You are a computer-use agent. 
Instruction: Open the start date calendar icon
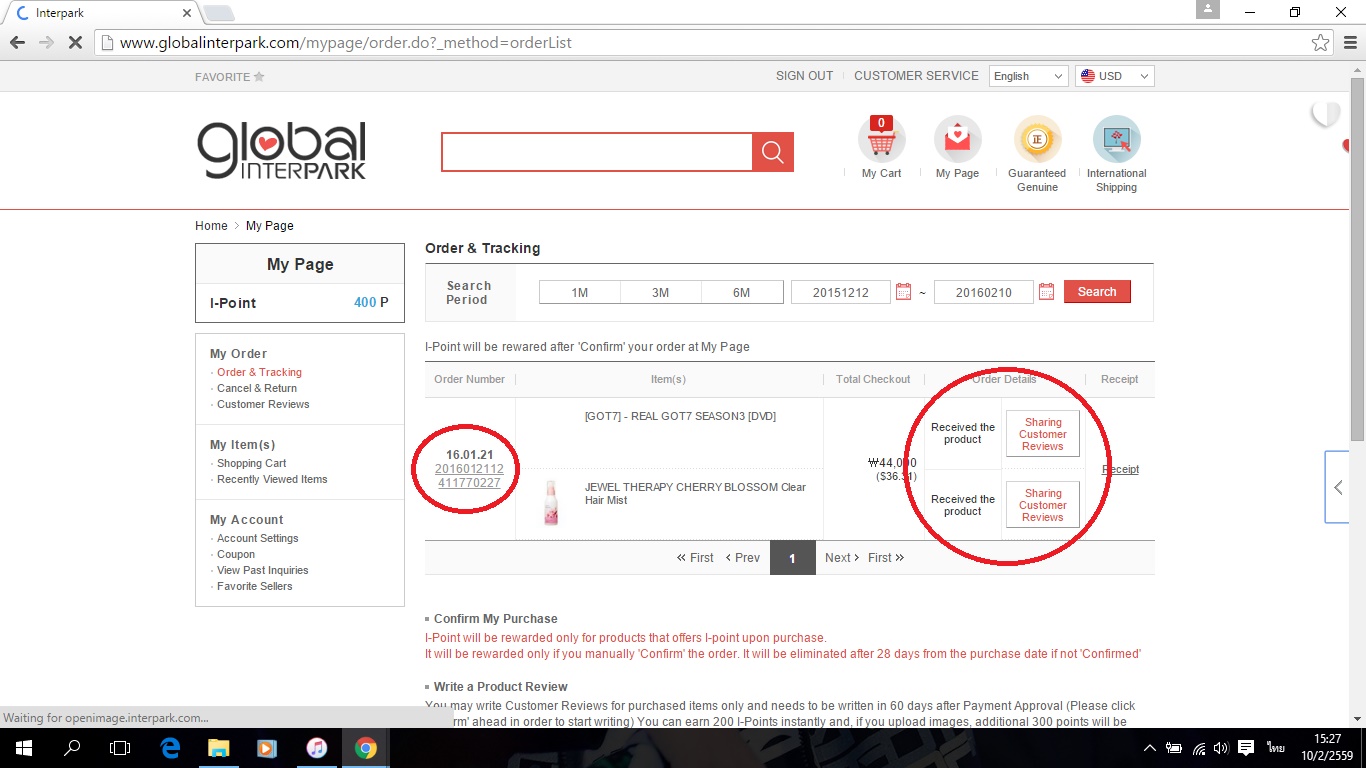[x=903, y=292]
